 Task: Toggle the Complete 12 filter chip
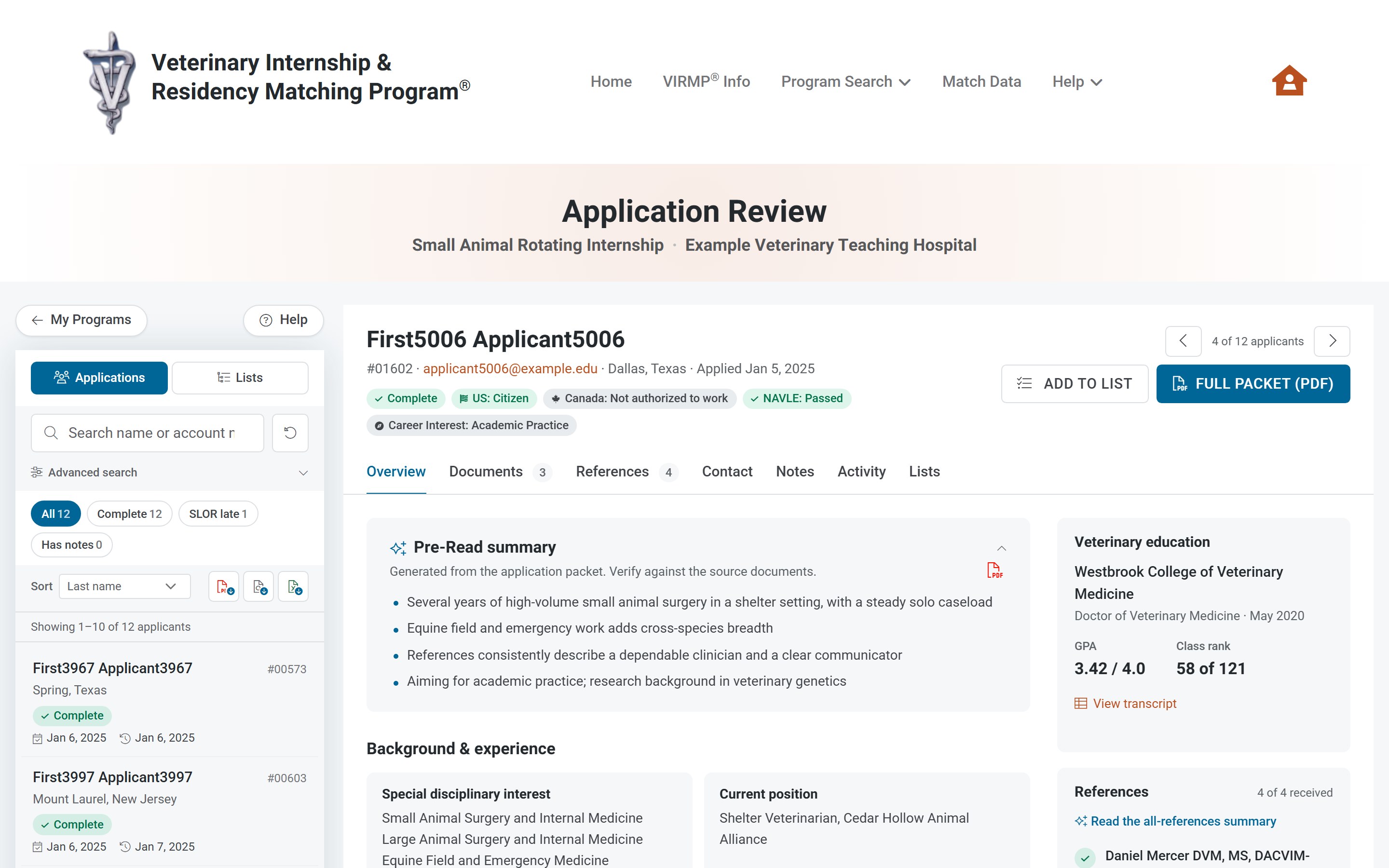(x=129, y=514)
